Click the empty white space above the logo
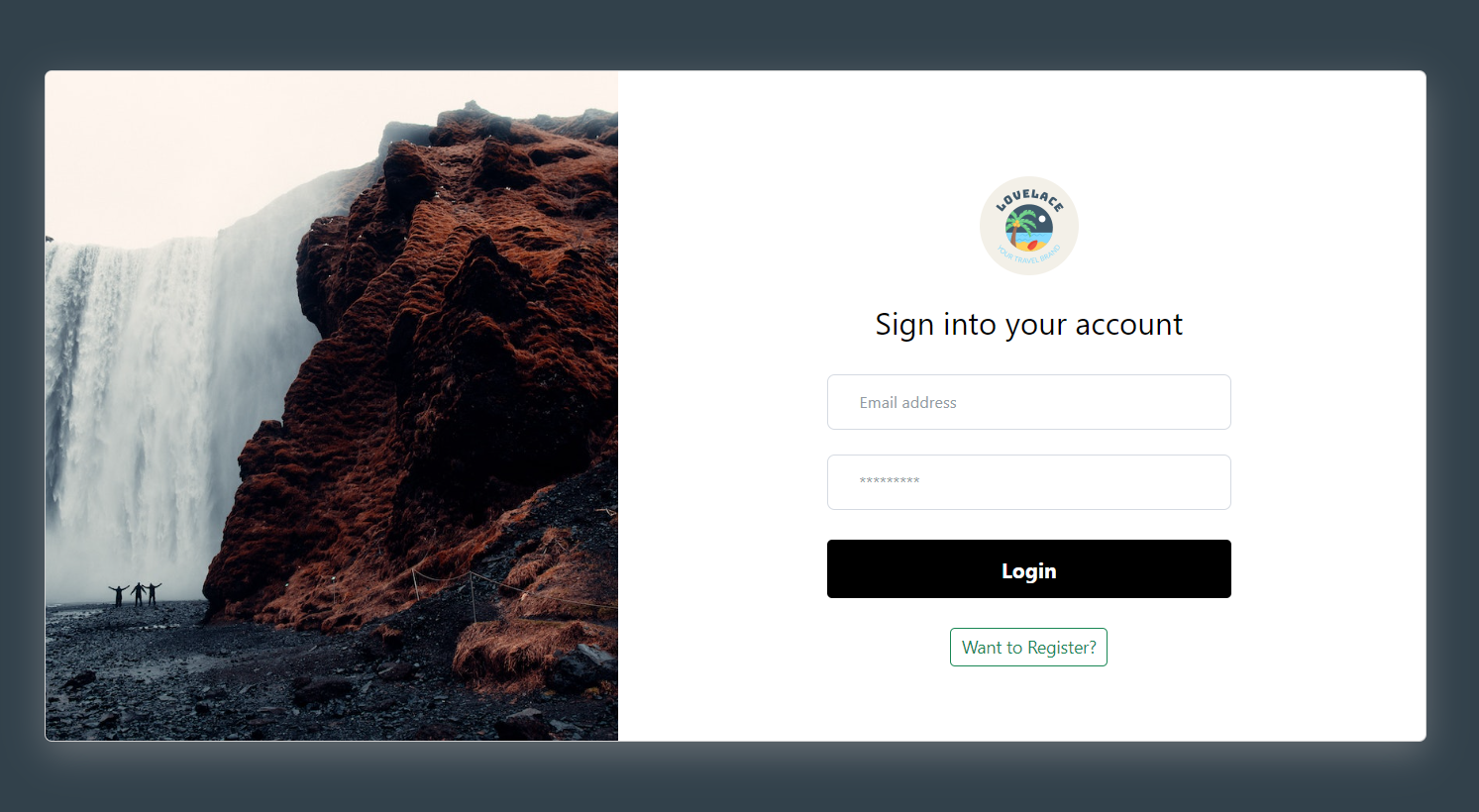 click(x=1028, y=121)
